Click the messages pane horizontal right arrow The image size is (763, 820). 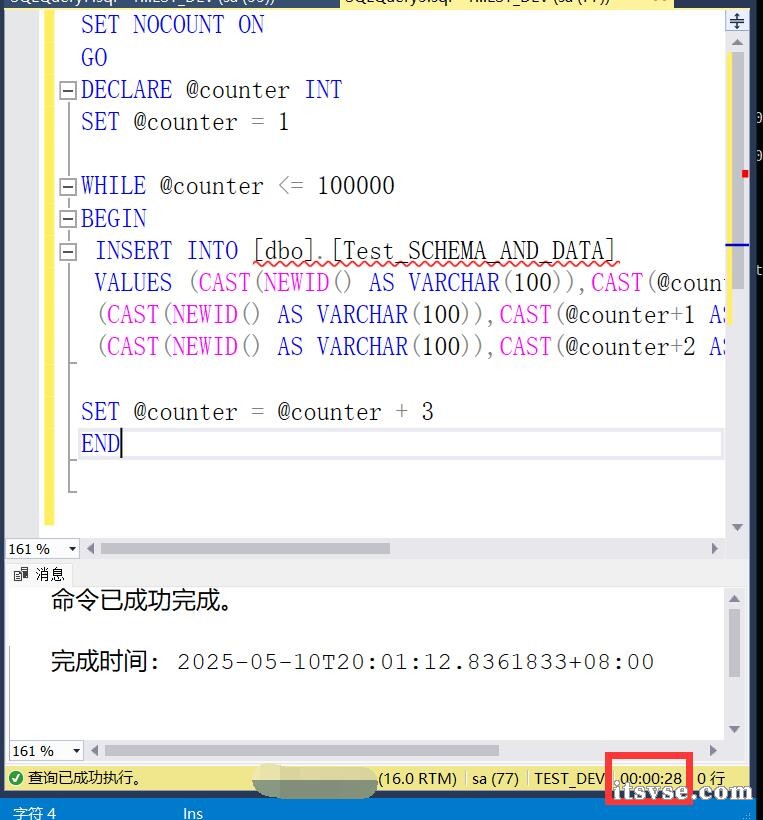(713, 751)
